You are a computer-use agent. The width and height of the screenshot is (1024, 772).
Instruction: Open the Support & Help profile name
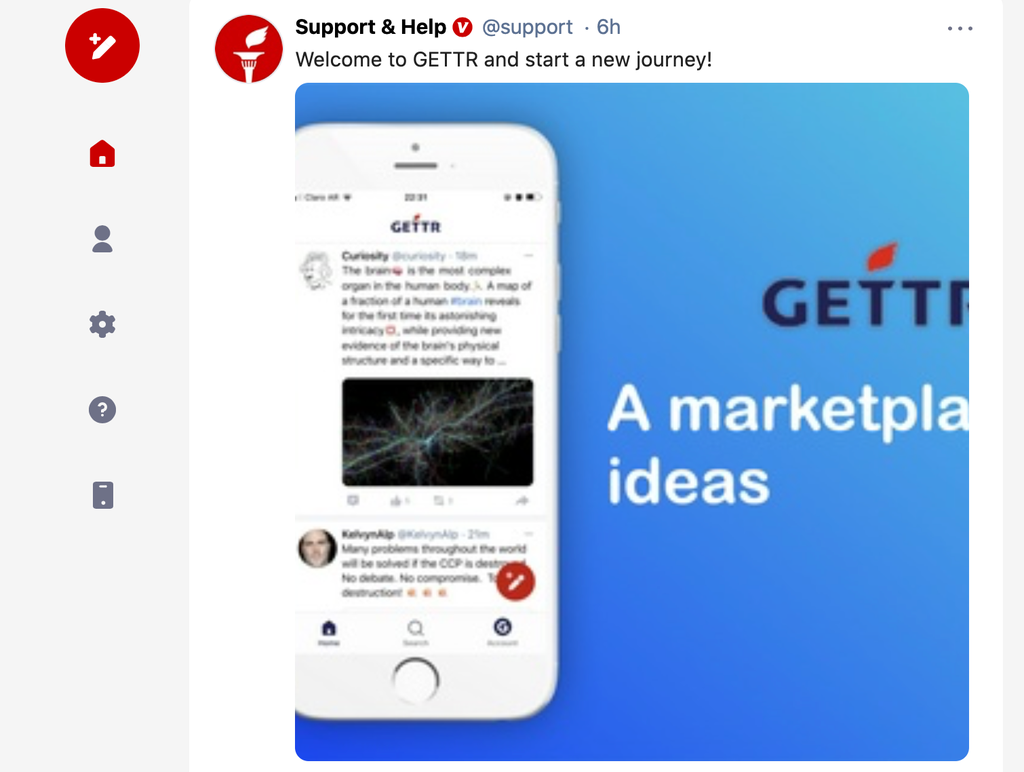370,27
